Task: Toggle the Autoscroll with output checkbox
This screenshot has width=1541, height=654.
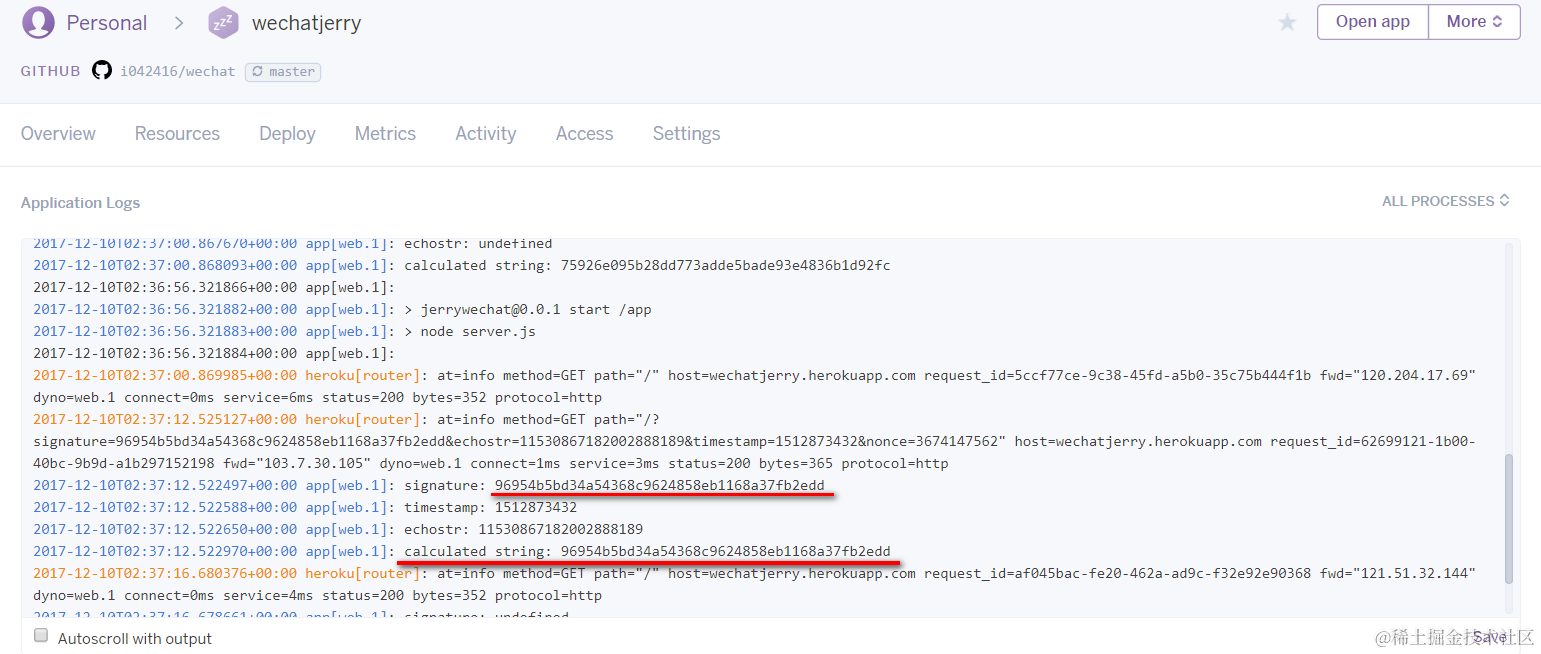Action: tap(41, 636)
